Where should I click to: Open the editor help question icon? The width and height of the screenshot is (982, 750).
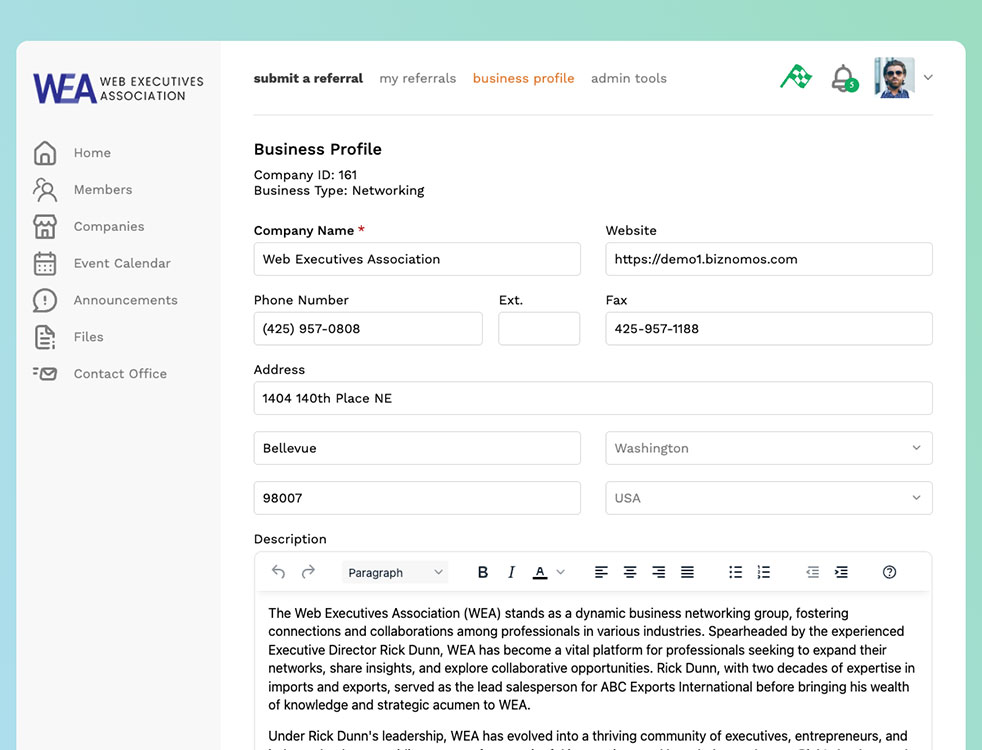coord(889,572)
